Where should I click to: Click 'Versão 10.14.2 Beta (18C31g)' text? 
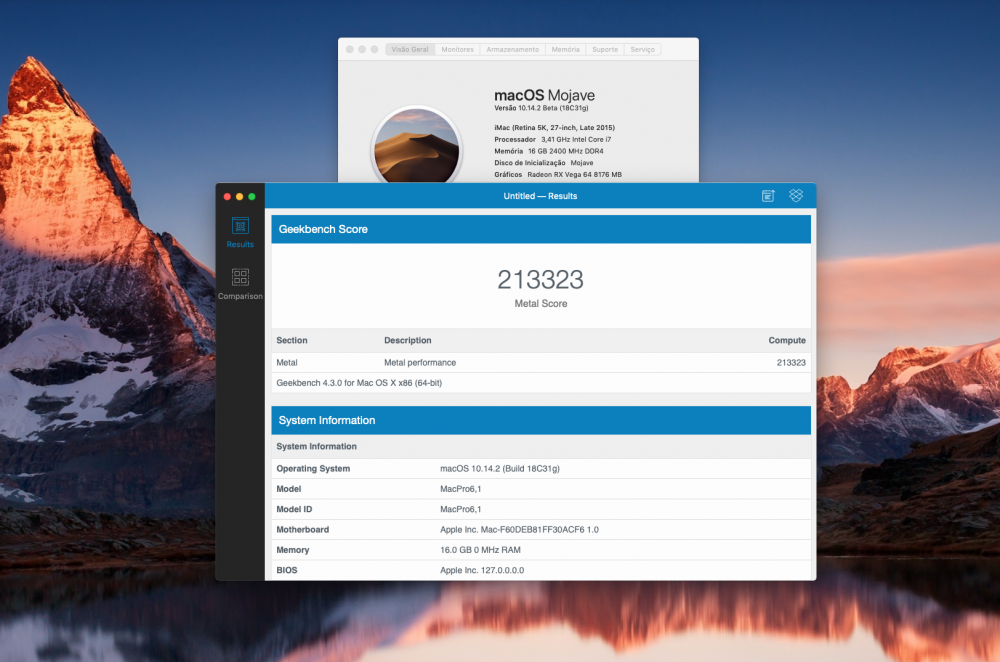coord(541,108)
